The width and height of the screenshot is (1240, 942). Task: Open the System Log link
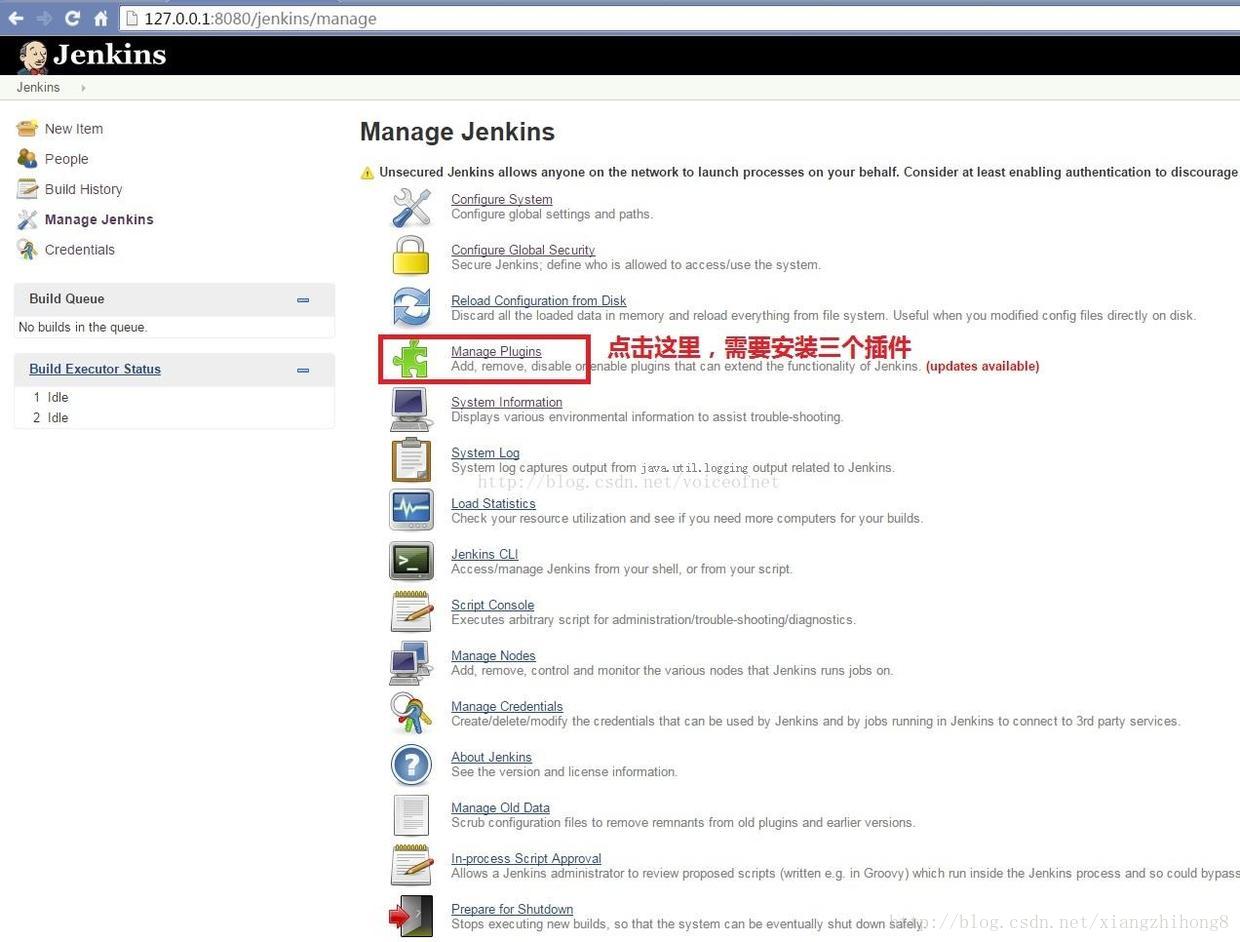485,452
